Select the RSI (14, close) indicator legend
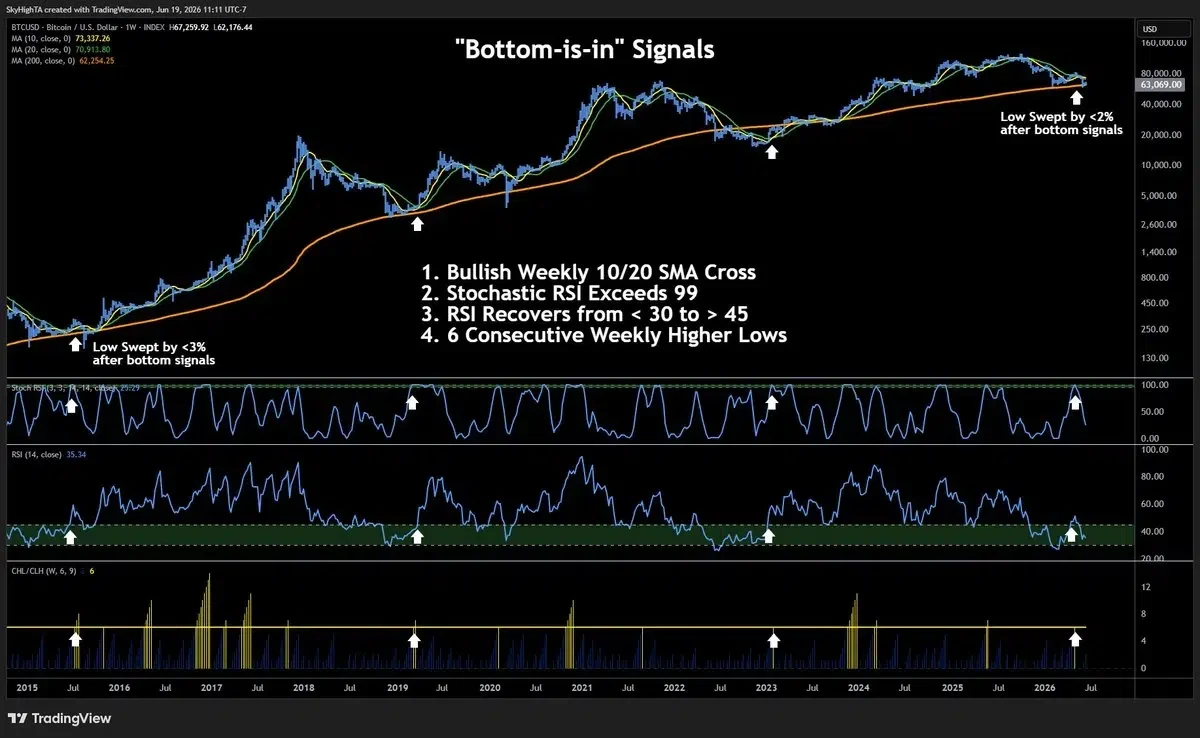Viewport: 1200px width, 738px height. 49,453
